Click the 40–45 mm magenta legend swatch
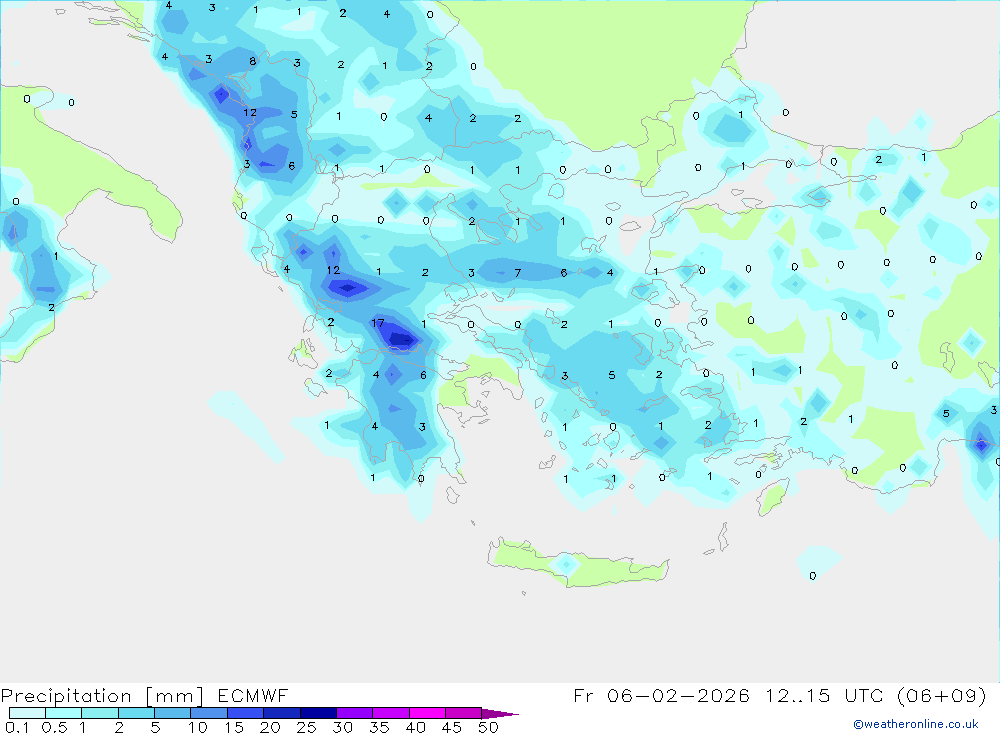This screenshot has width=1000, height=733. click(x=427, y=713)
